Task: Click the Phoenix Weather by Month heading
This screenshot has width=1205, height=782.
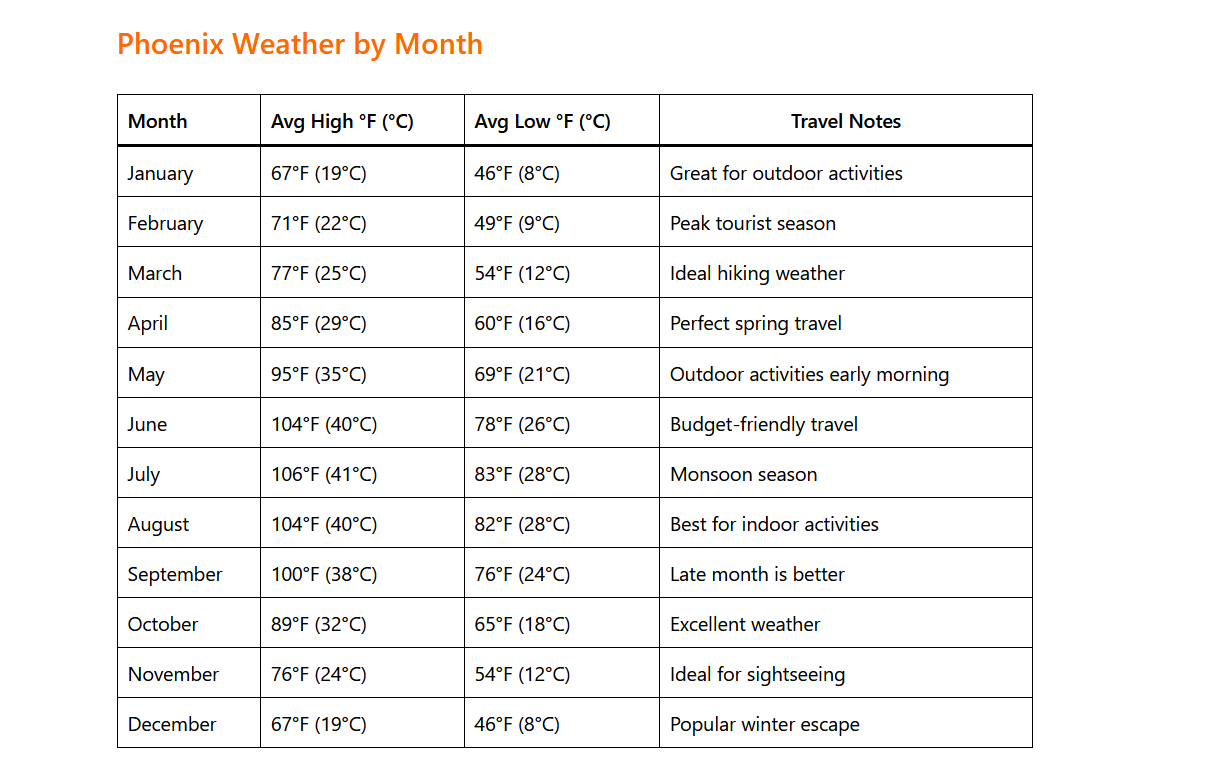Action: pos(300,44)
